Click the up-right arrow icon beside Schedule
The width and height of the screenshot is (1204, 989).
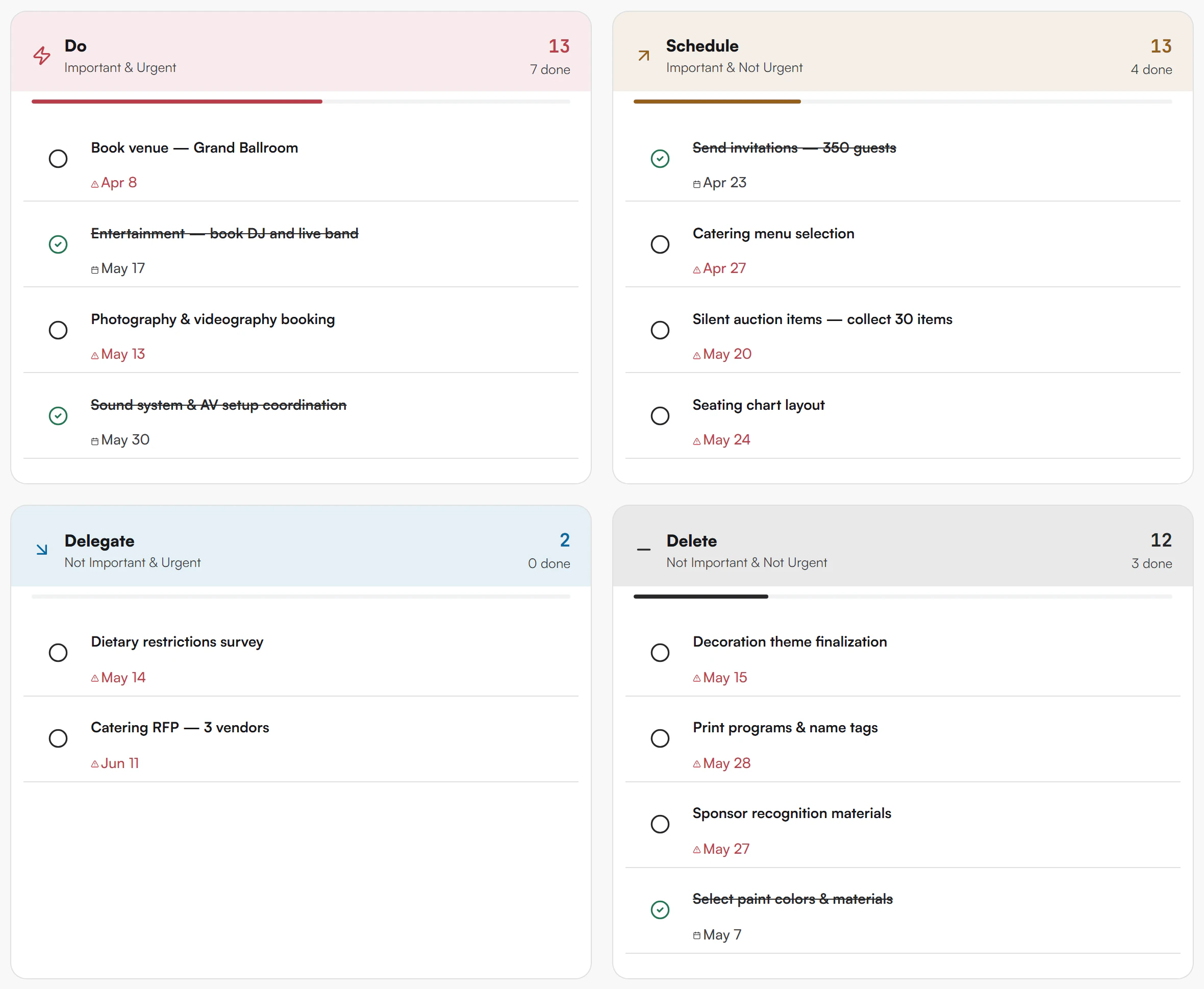(x=643, y=55)
